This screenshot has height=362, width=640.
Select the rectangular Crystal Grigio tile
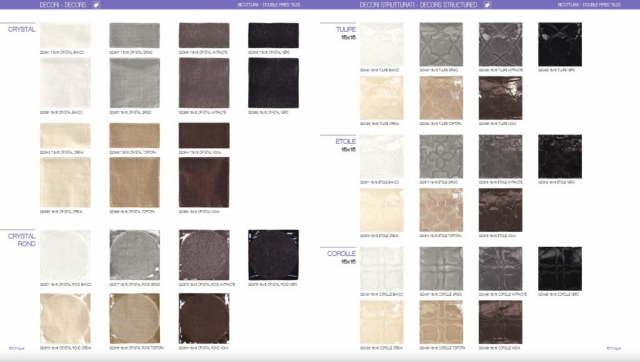pyautogui.click(x=135, y=36)
